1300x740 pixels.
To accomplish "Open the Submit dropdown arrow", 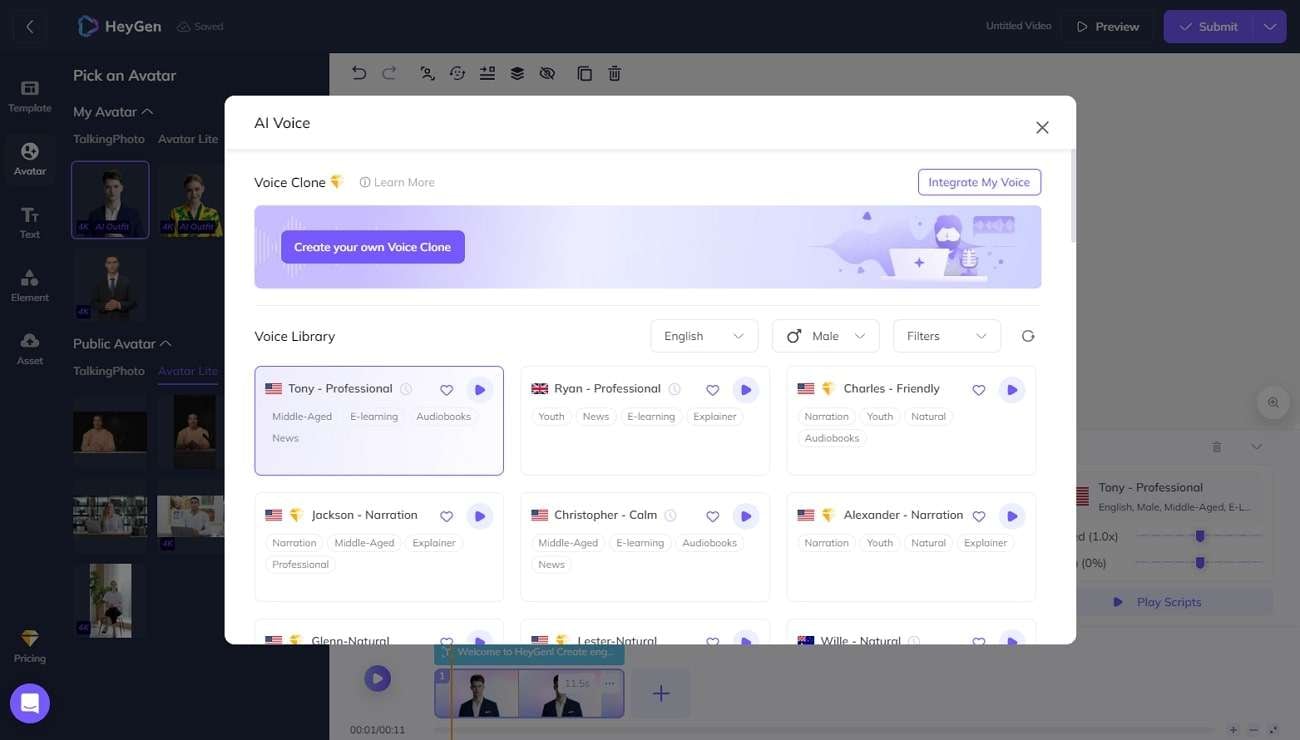I will pos(1270,27).
